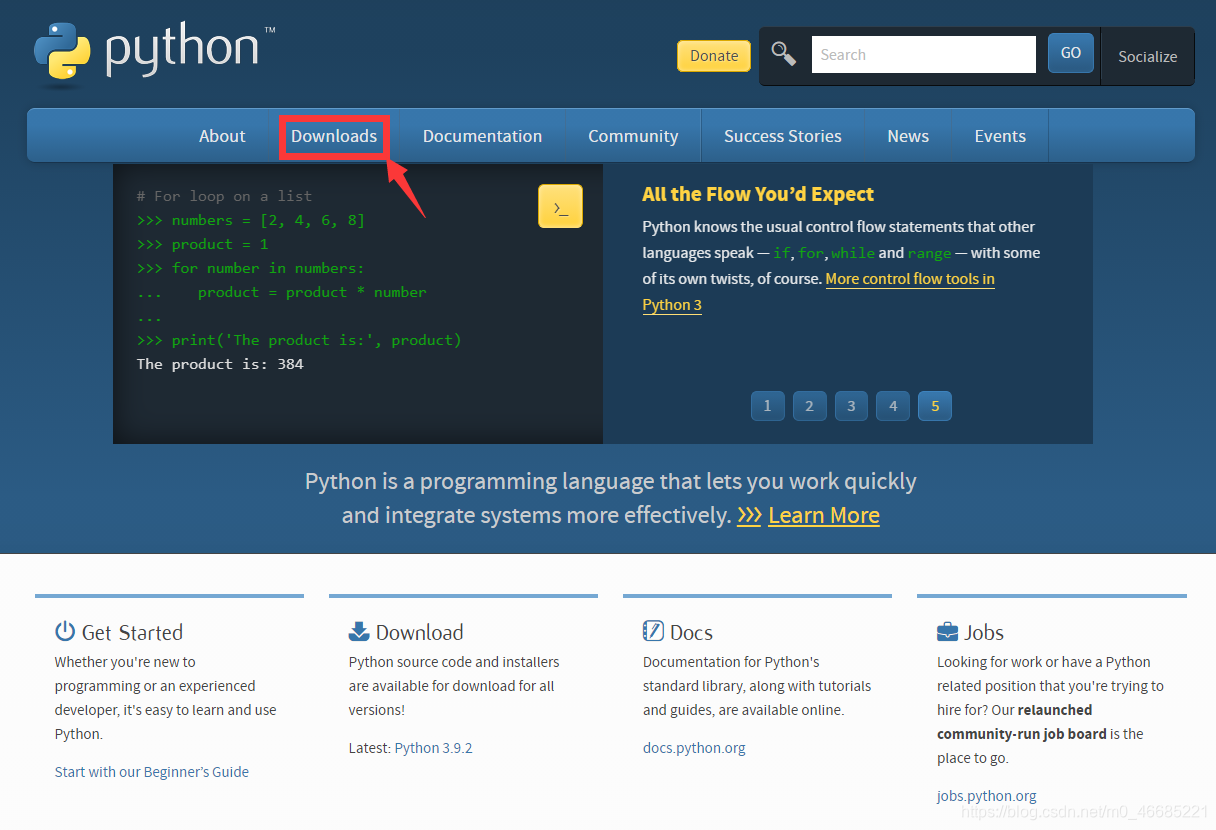
Task: Open the Events menu
Action: point(1000,136)
